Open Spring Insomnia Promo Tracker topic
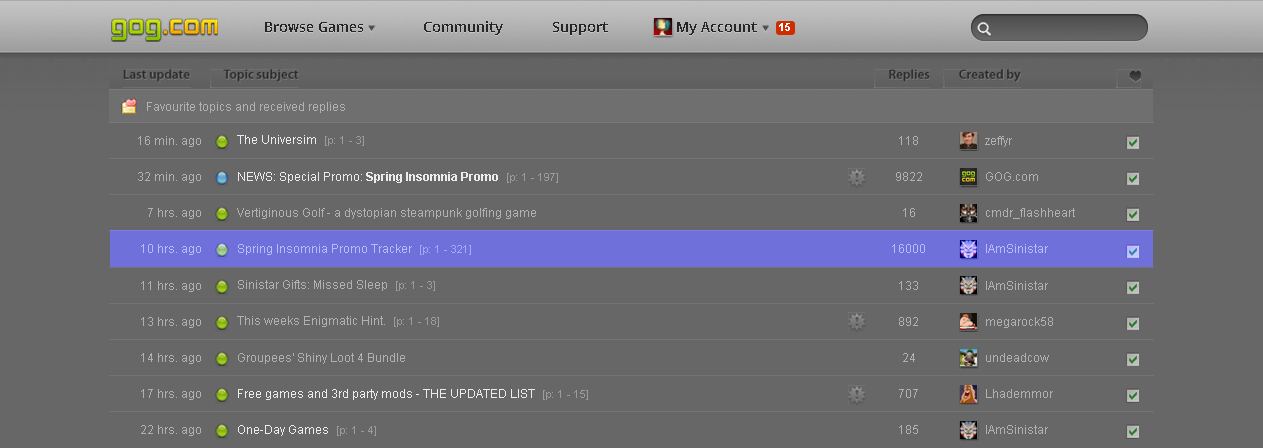This screenshot has width=1263, height=448. click(x=324, y=249)
